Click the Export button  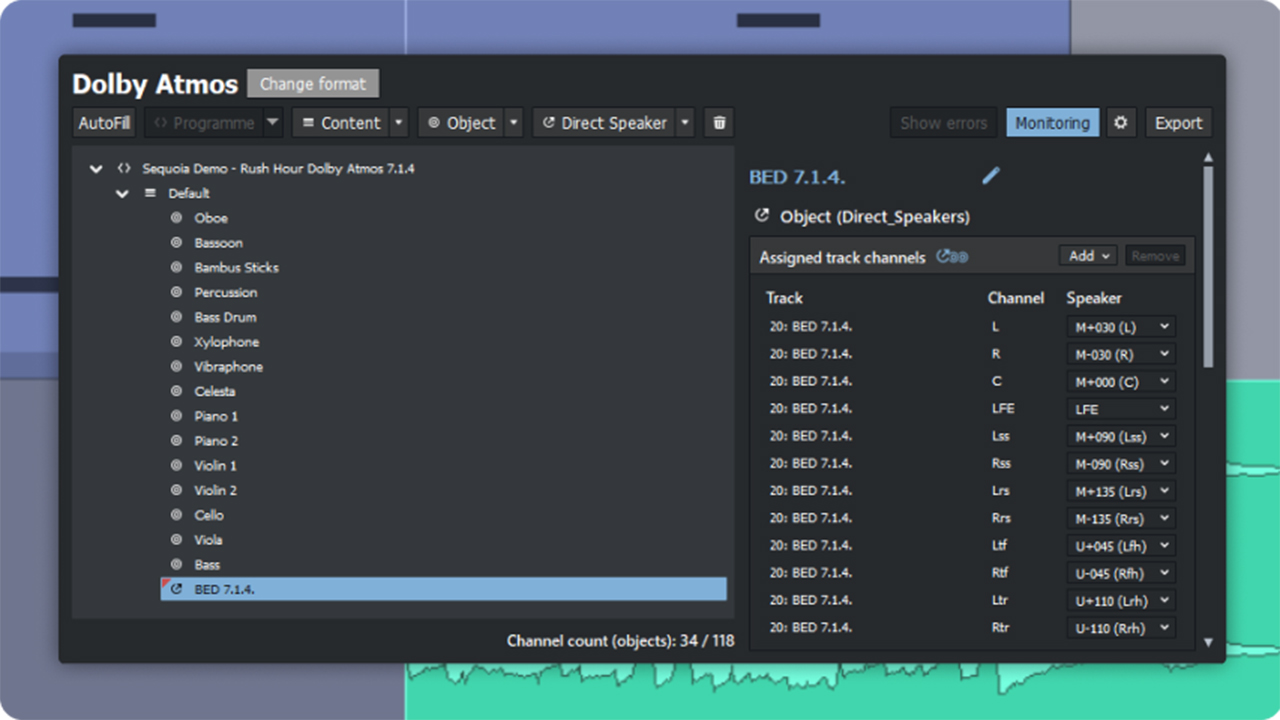click(x=1179, y=123)
